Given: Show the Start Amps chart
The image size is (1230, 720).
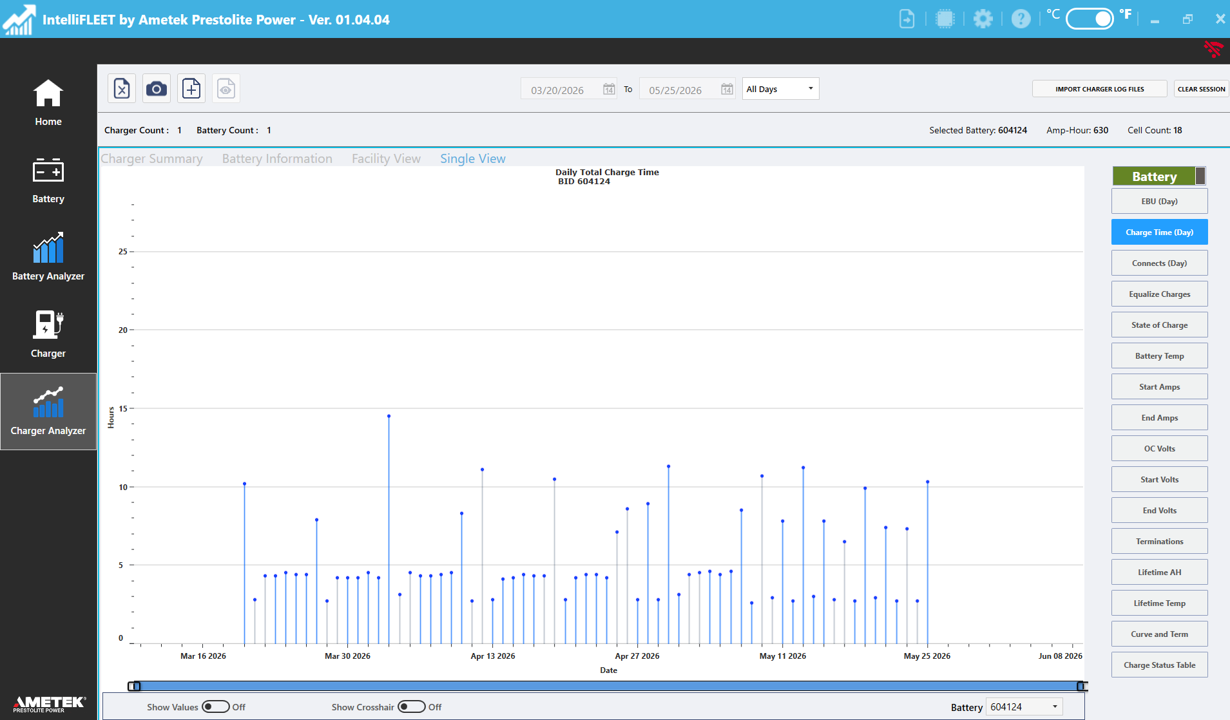Looking at the screenshot, I should tap(1159, 387).
